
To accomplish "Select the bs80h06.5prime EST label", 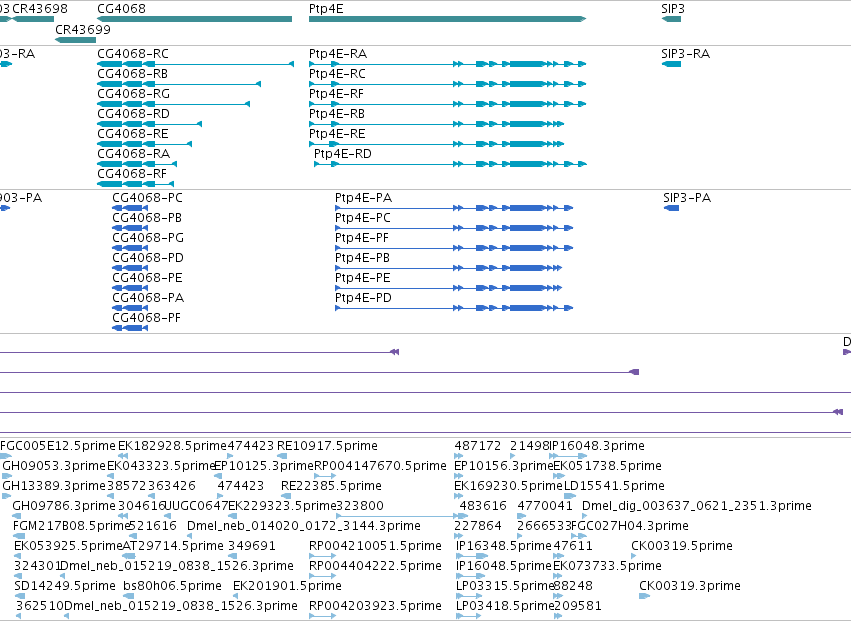I will [x=172, y=586].
